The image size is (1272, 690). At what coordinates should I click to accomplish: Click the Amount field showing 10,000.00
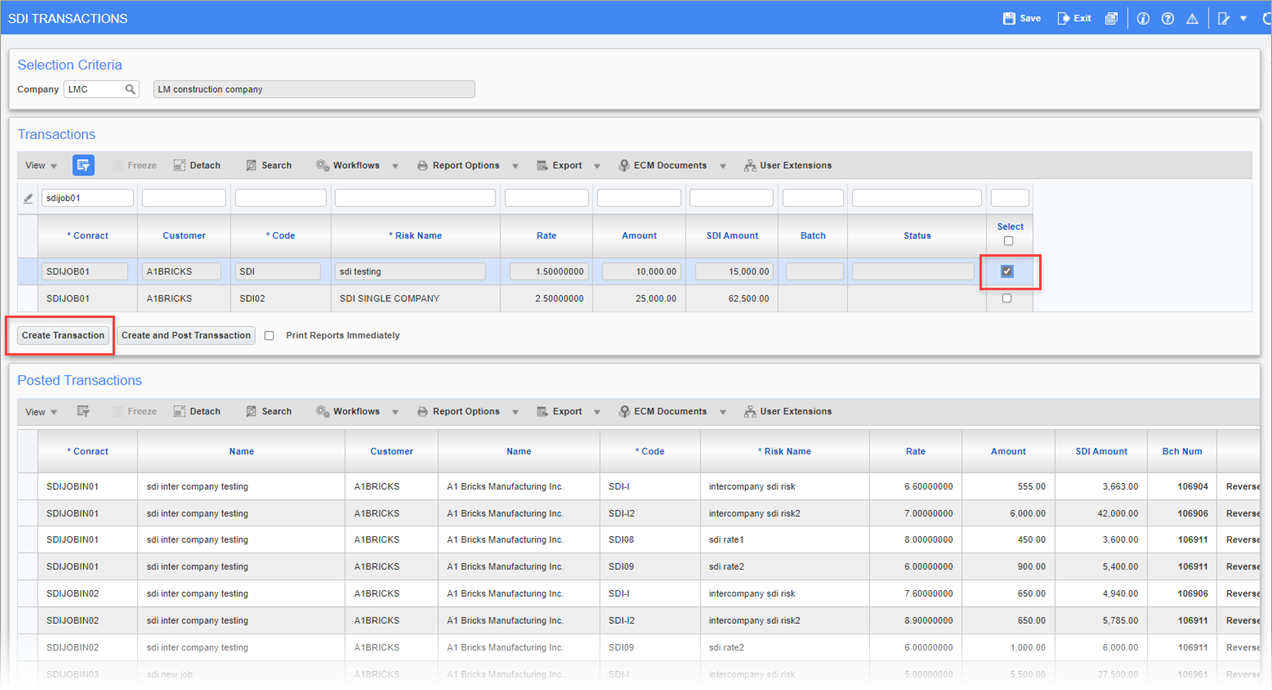(x=641, y=271)
